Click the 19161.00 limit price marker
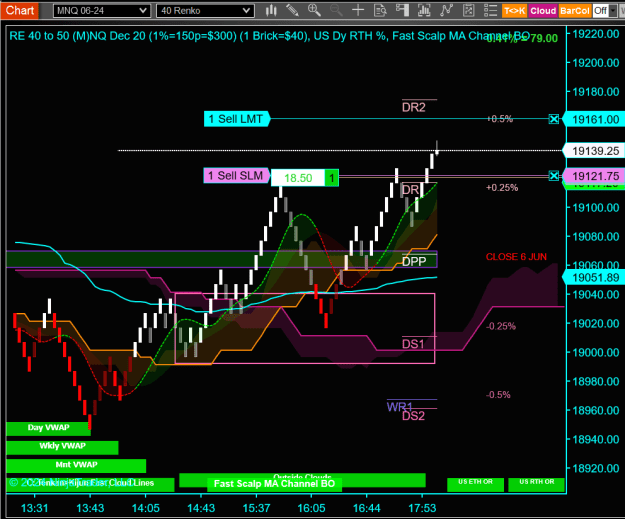 595,119
